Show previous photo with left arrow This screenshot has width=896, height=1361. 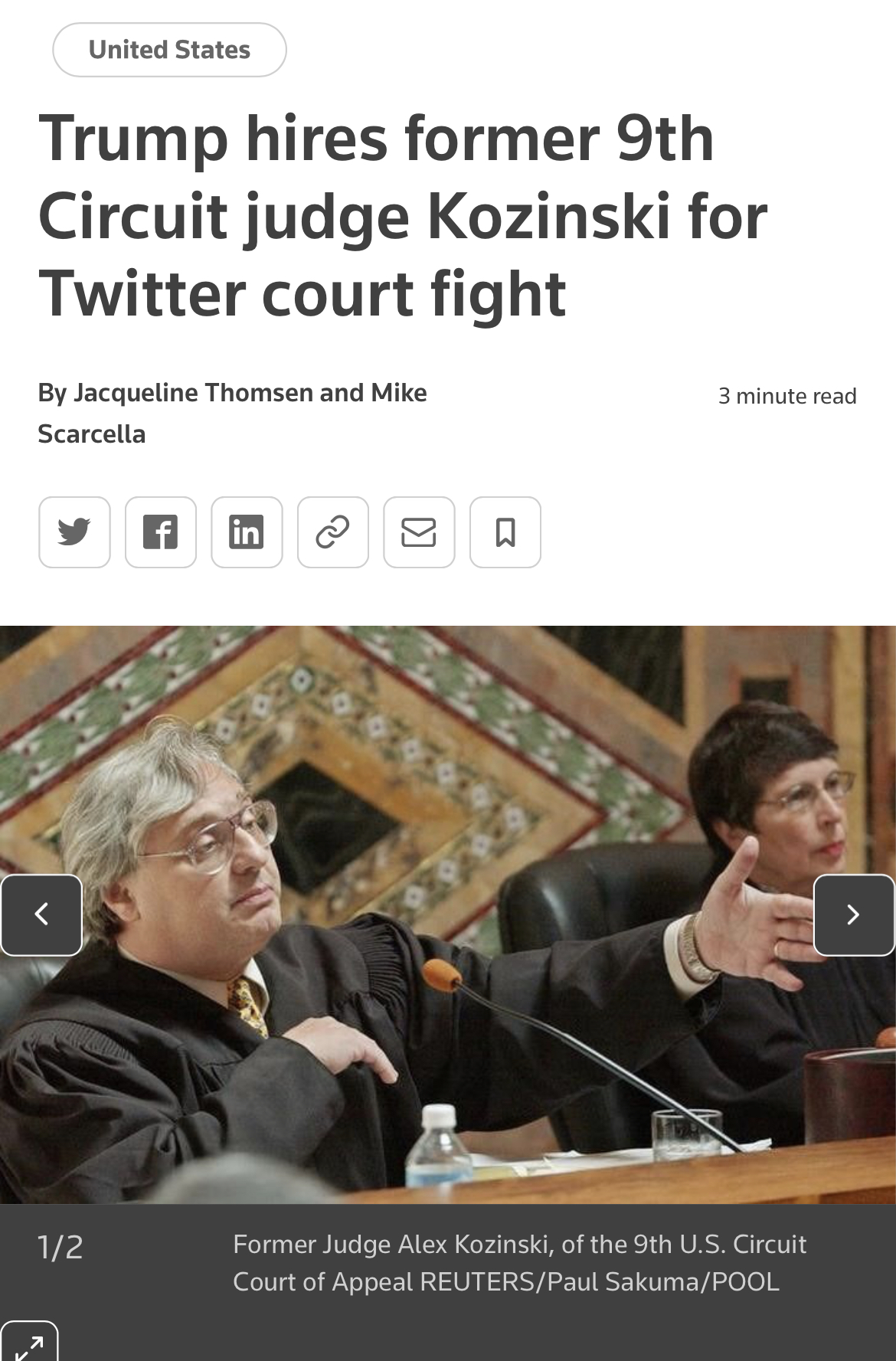tap(41, 914)
